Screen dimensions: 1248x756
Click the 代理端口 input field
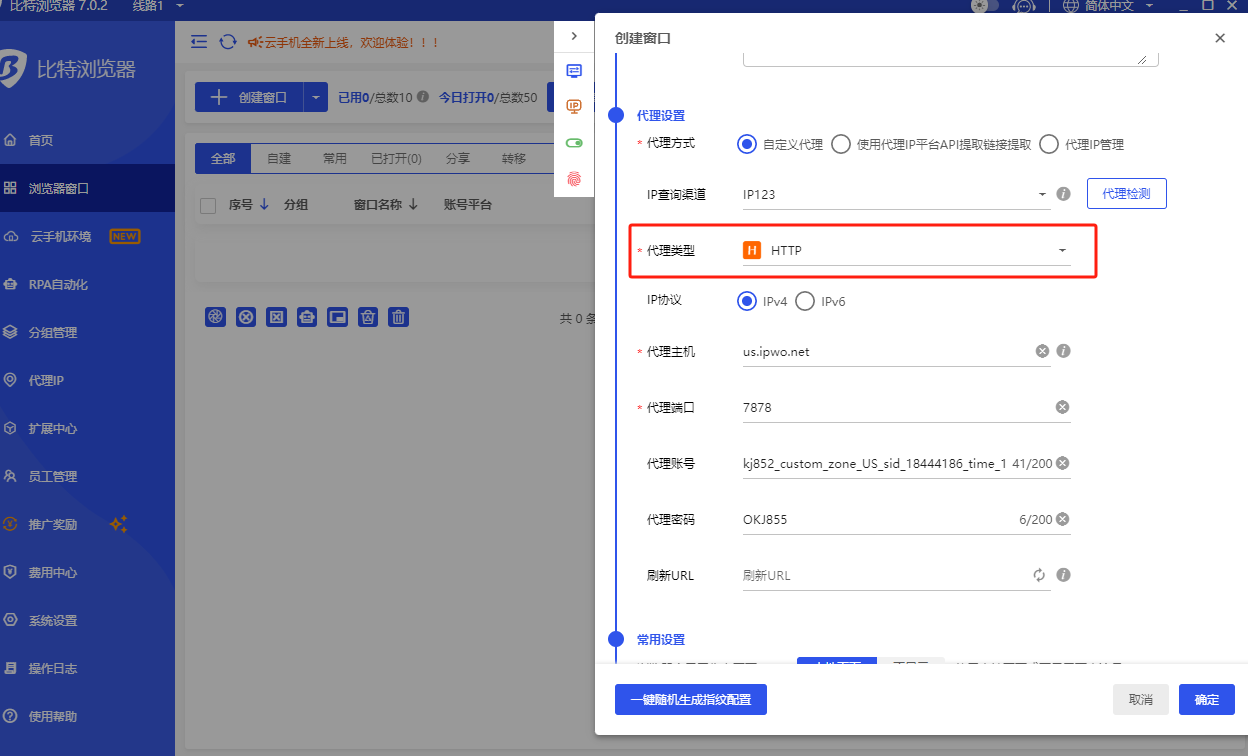[895, 407]
